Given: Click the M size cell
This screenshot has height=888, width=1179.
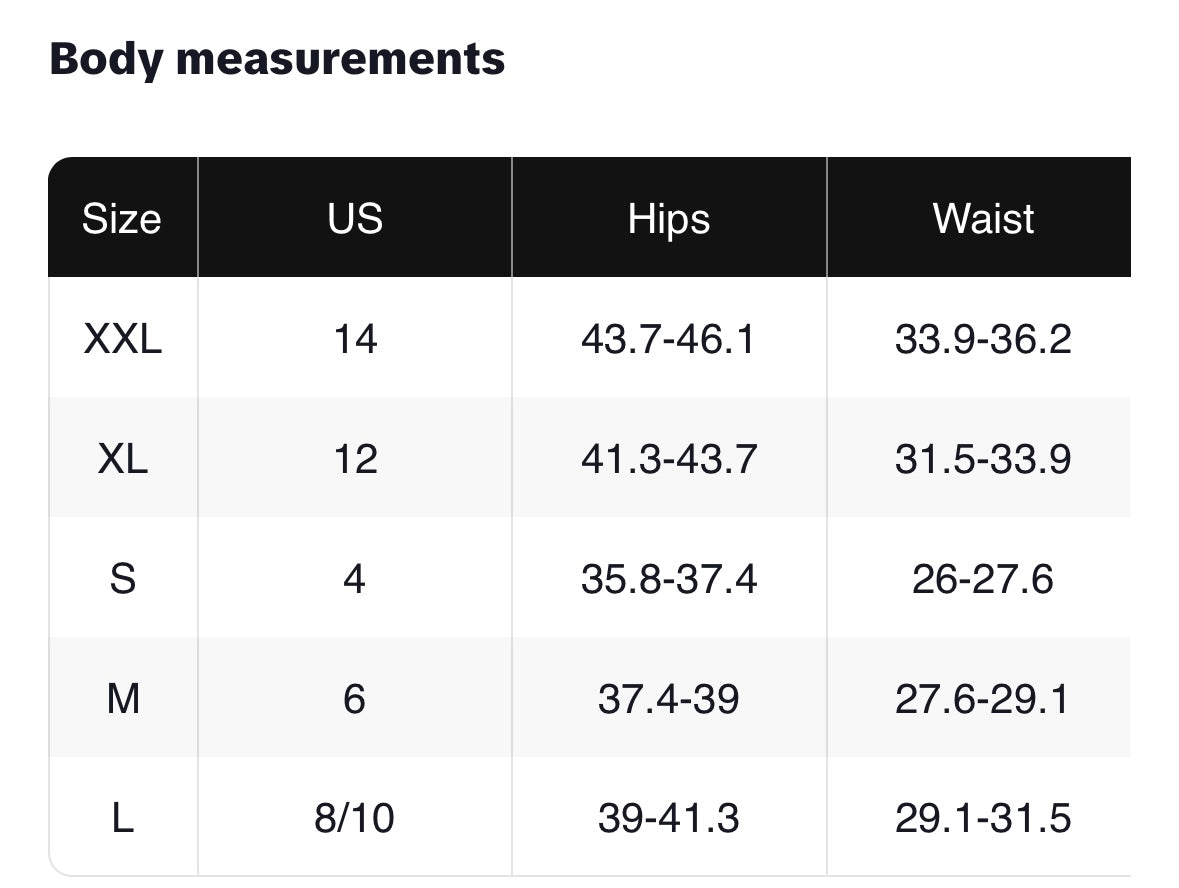Looking at the screenshot, I should pos(122,699).
